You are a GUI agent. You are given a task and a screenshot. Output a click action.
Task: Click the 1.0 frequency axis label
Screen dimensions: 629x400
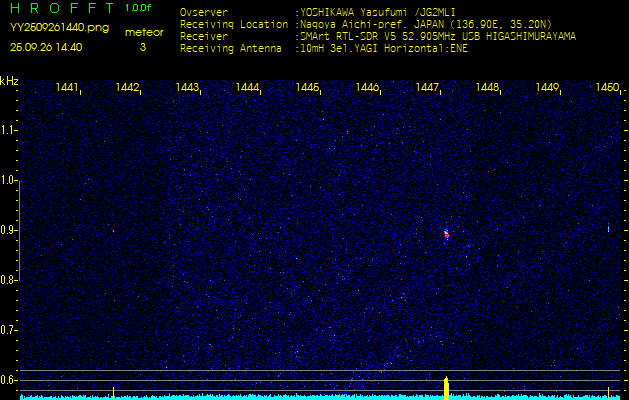pyautogui.click(x=9, y=181)
